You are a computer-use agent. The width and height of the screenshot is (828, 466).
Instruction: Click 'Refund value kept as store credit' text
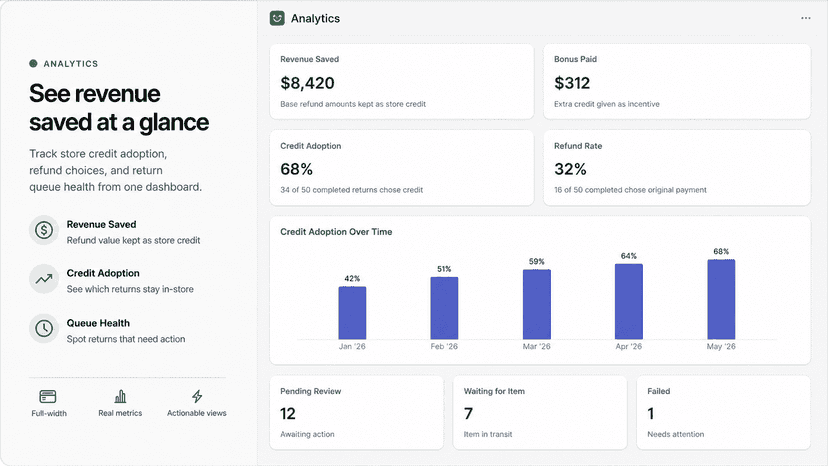pos(133,240)
